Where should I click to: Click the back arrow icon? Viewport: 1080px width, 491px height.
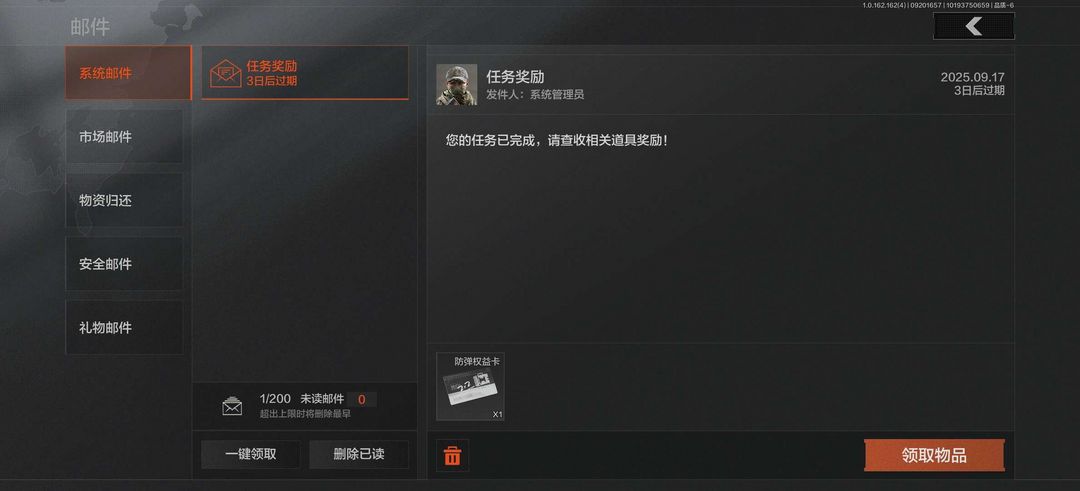click(973, 26)
